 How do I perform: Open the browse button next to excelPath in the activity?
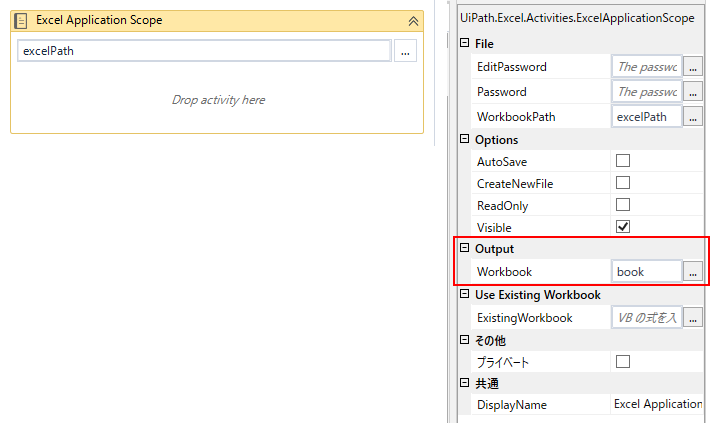click(405, 51)
